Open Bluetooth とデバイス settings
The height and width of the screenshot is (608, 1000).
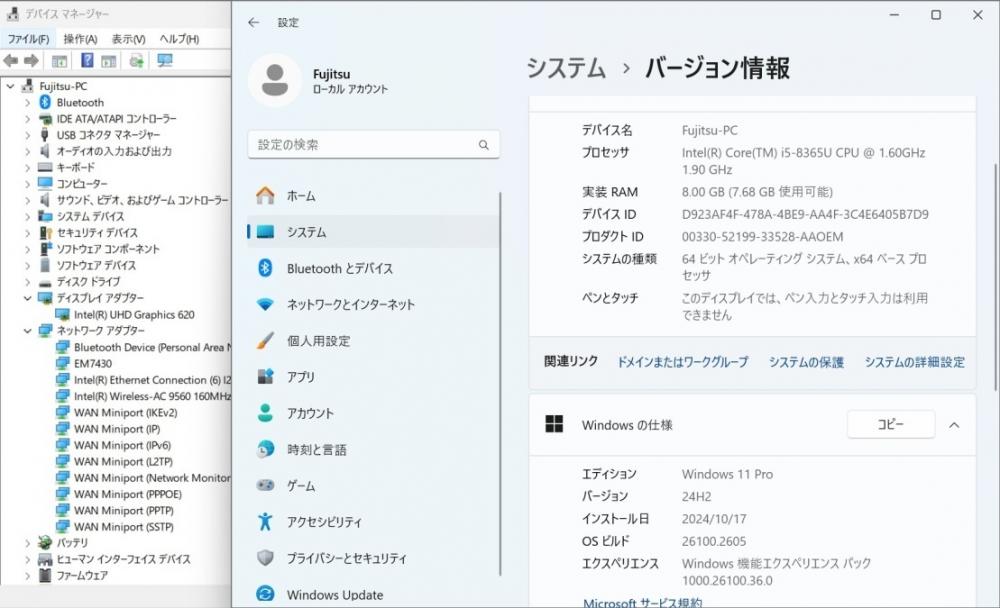click(x=373, y=269)
